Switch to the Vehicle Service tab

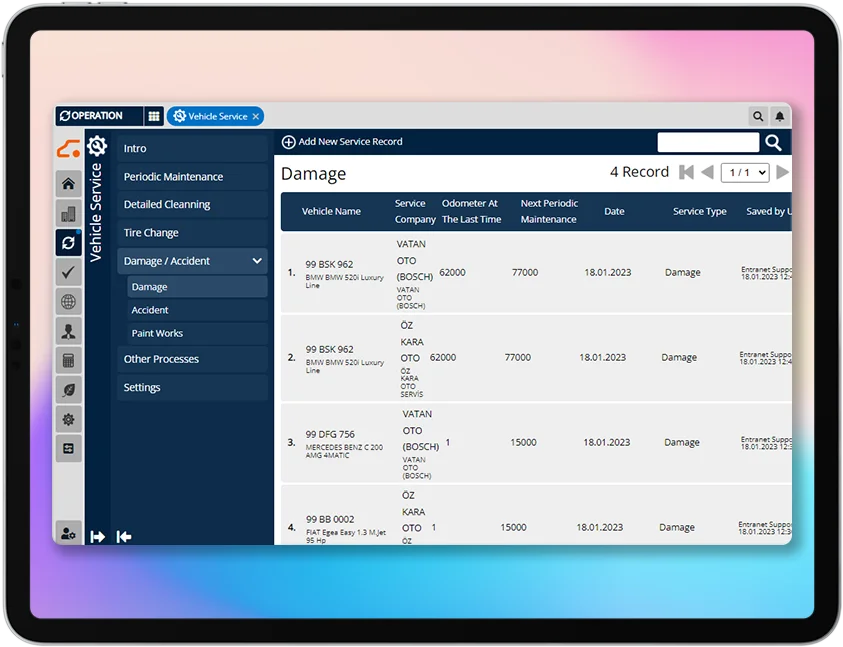(x=211, y=116)
